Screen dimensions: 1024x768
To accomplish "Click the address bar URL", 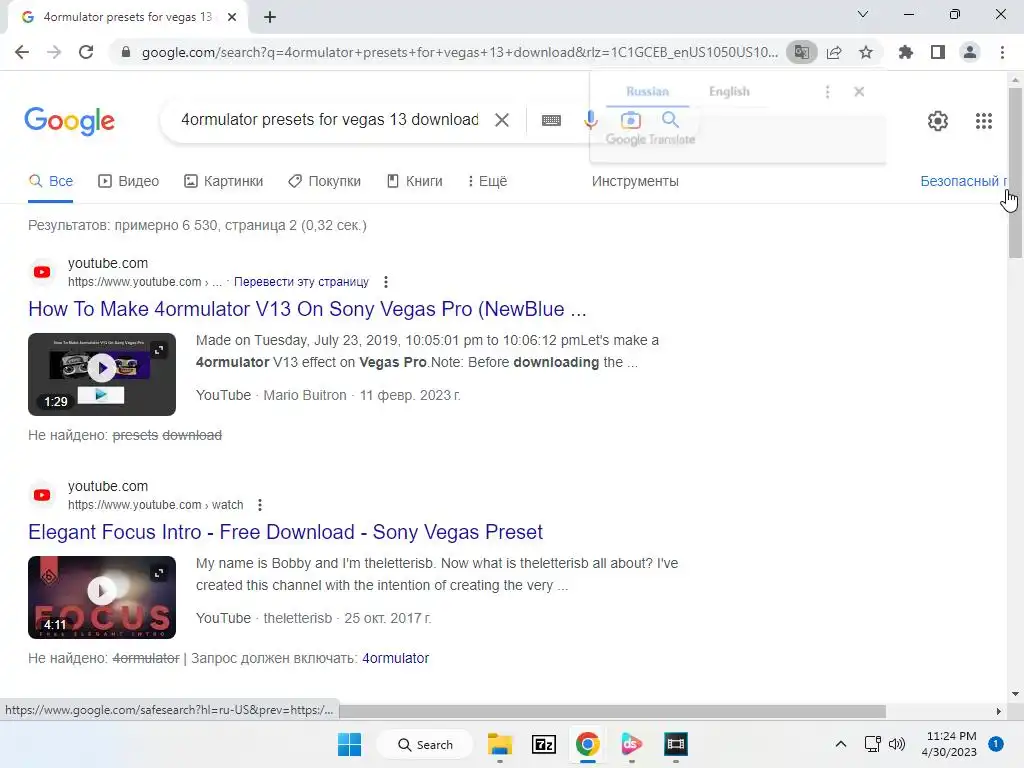I will point(460,52).
